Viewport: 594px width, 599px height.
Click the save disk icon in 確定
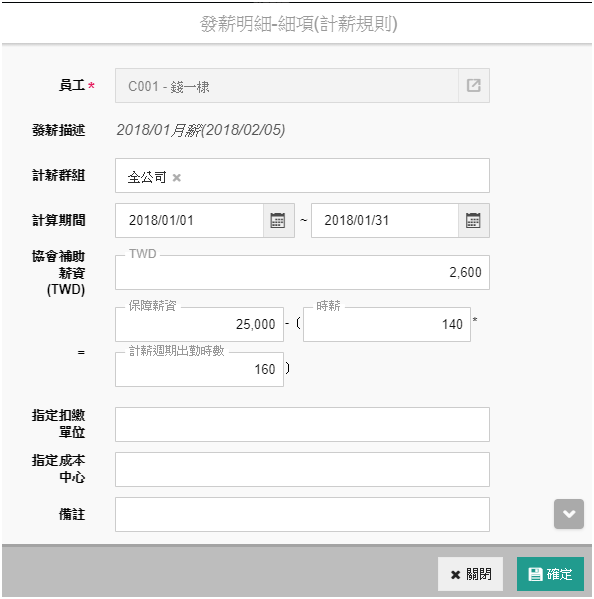coord(535,574)
